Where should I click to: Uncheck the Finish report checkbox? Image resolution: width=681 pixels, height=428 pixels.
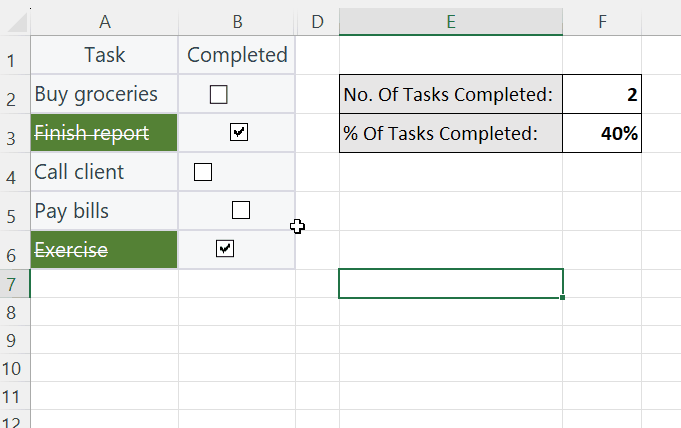239,132
